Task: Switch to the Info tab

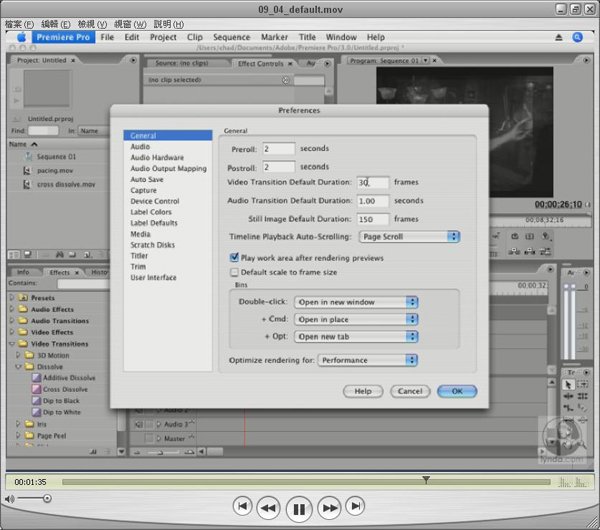Action: tap(23, 272)
